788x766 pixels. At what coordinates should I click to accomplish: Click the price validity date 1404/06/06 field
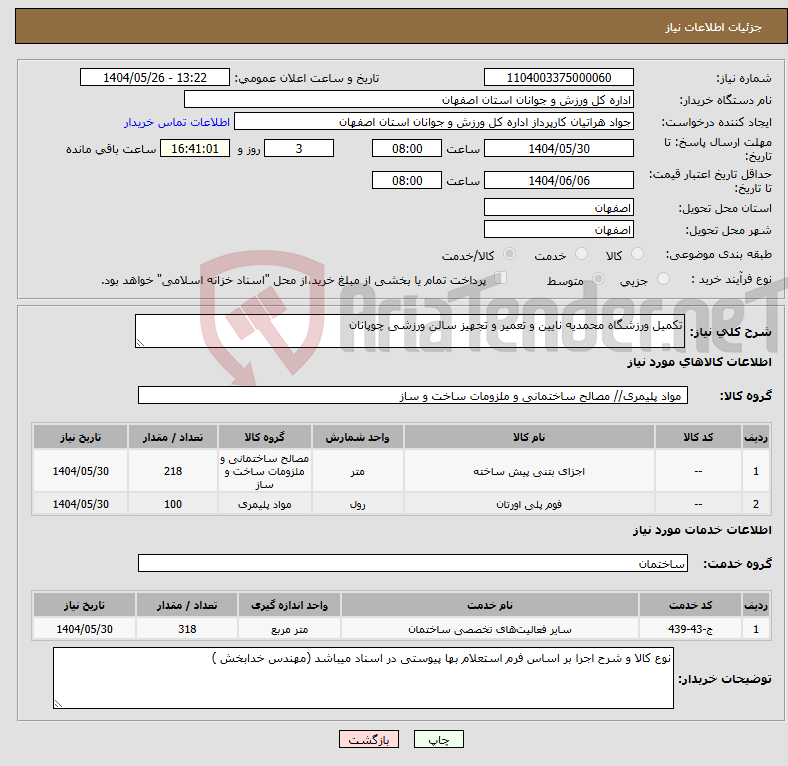[558, 180]
